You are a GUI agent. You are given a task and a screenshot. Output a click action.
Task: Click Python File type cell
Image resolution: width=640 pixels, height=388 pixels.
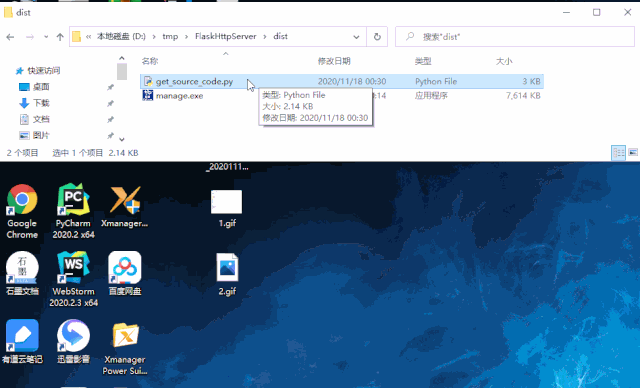point(436,82)
